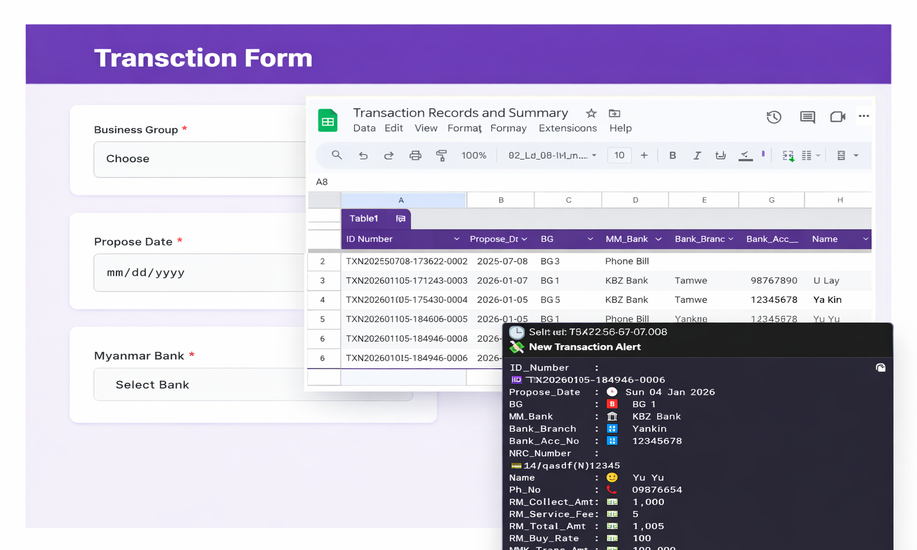Click the 98767890 account cell
This screenshot has height=550, width=917.
(x=774, y=281)
